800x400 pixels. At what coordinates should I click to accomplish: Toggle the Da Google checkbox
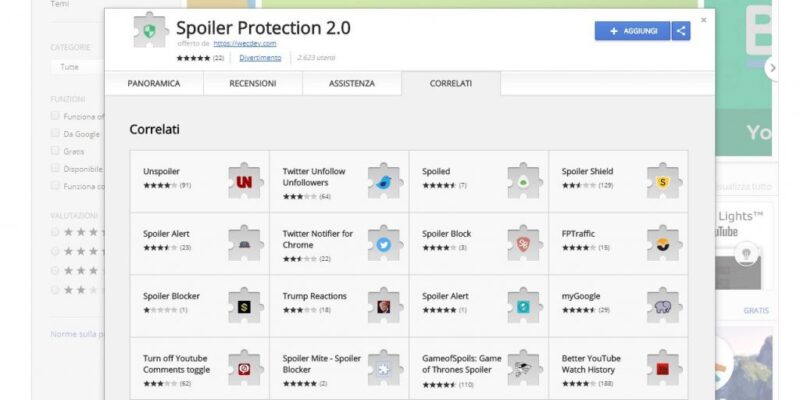[55, 133]
